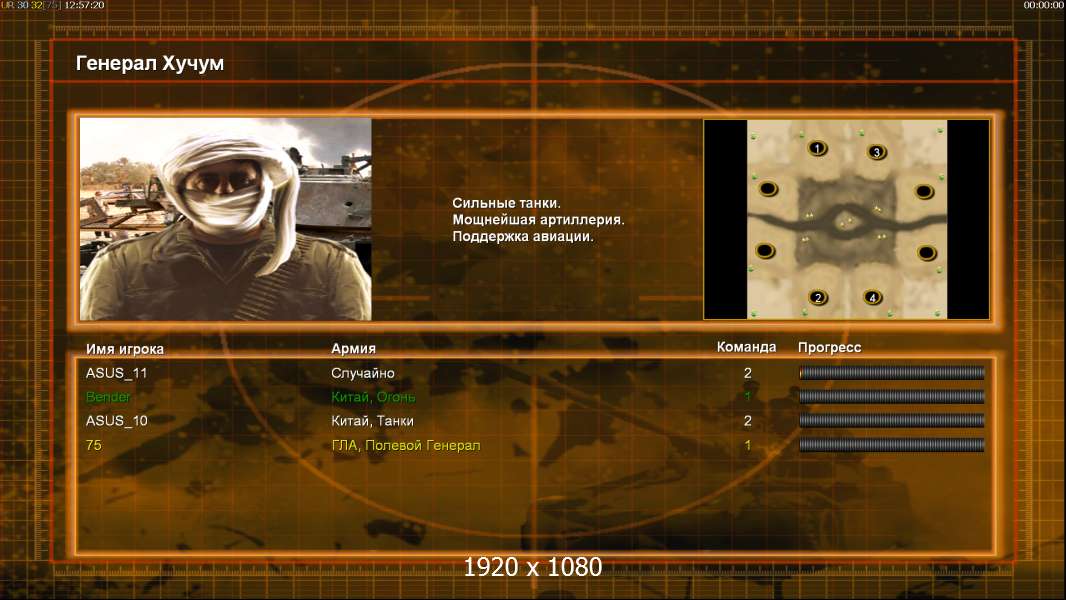Click the progress bar for player 75
The height and width of the screenshot is (600, 1066).
pyautogui.click(x=891, y=445)
